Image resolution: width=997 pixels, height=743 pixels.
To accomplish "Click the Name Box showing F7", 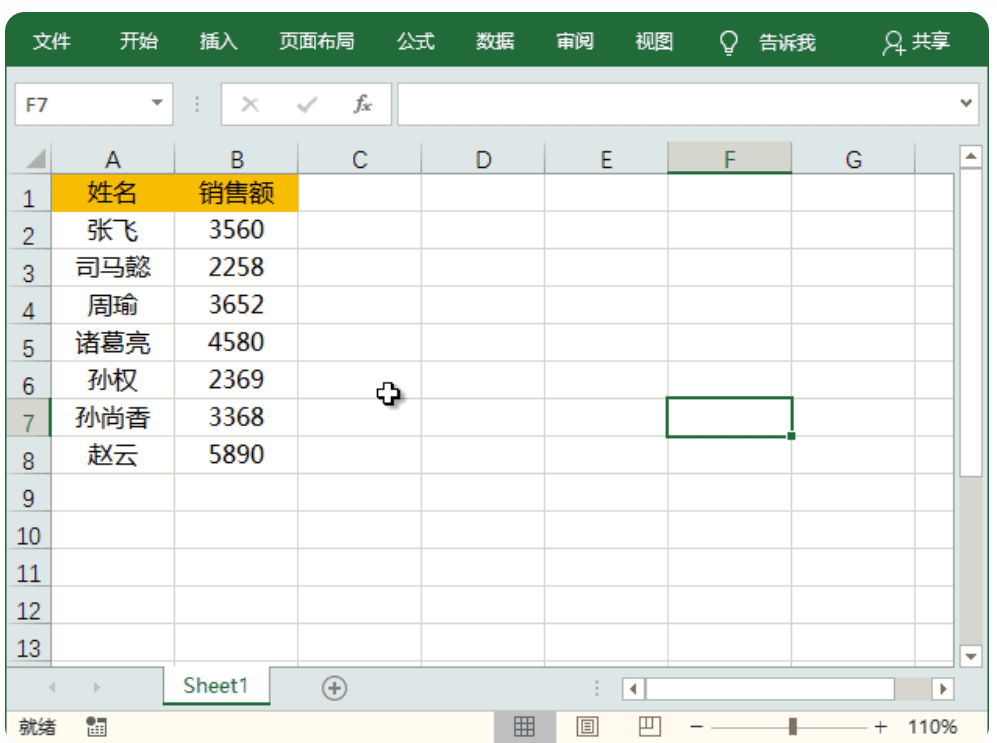I will 81,104.
